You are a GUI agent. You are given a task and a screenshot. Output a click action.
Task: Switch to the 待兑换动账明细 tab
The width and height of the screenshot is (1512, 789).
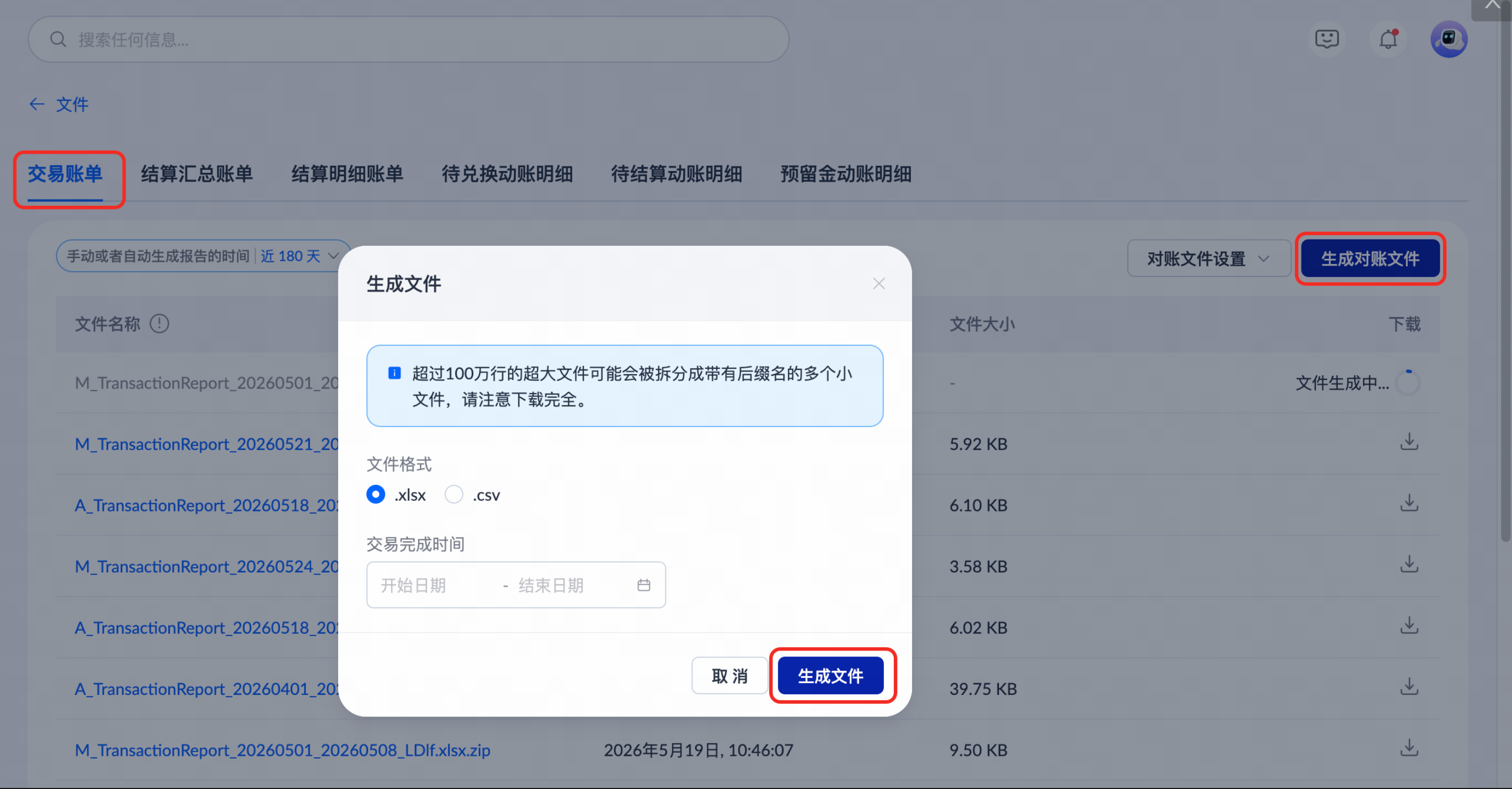click(507, 174)
